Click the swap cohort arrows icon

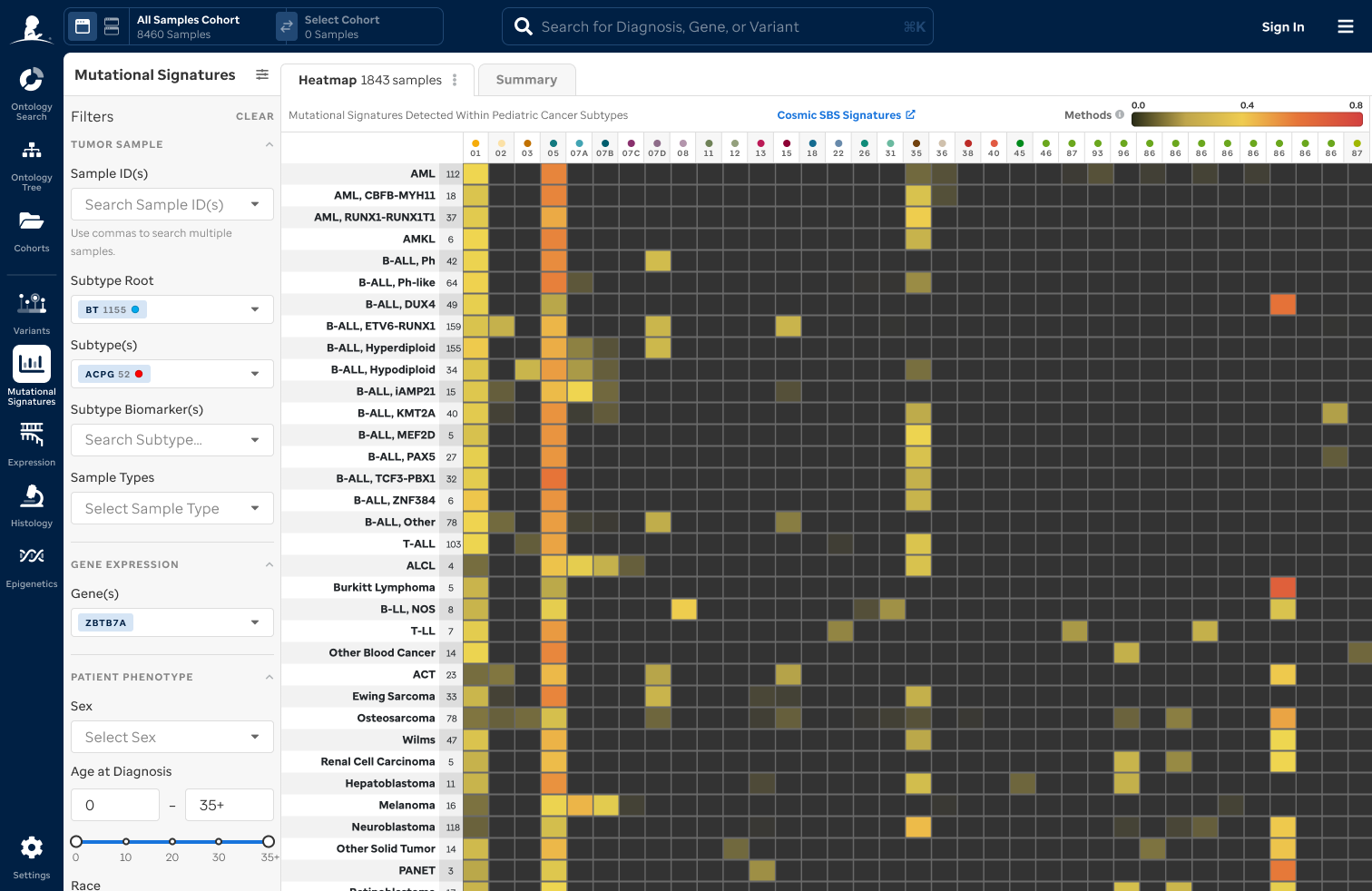(x=287, y=26)
